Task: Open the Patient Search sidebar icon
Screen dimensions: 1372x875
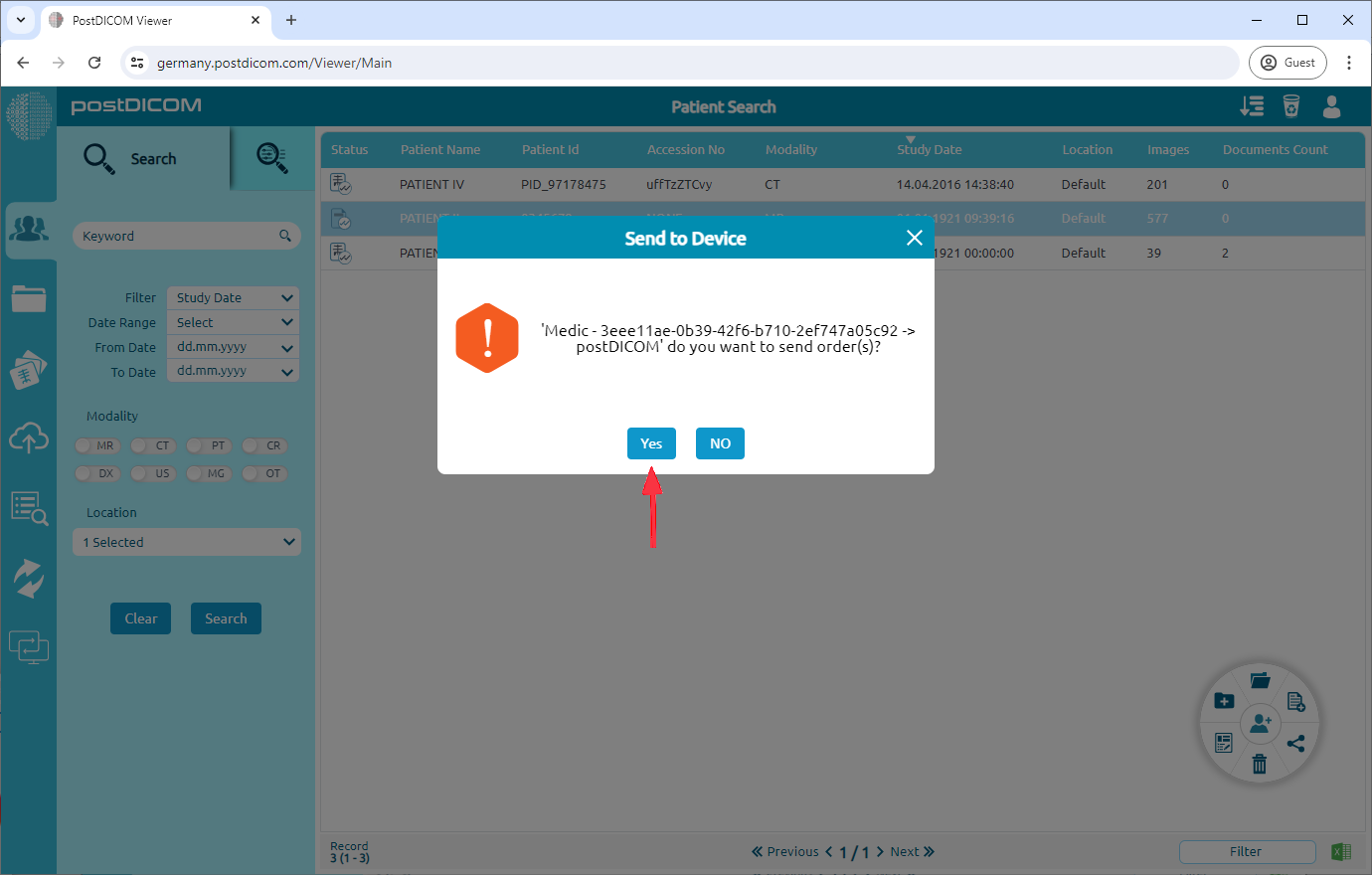Action: [30, 229]
